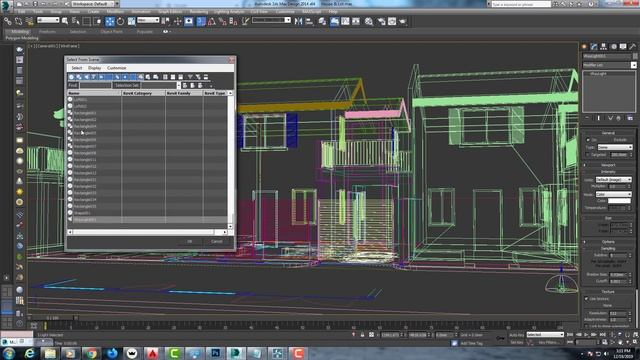This screenshot has width=640, height=360.
Task: Activate the Select and Rotate tool
Action: 120,21
